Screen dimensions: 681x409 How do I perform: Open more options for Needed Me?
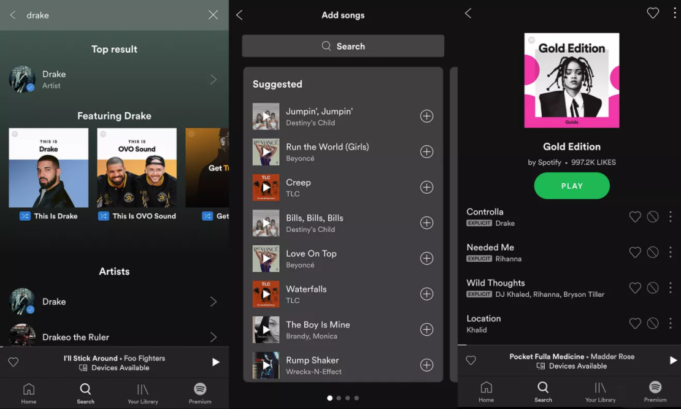point(671,252)
